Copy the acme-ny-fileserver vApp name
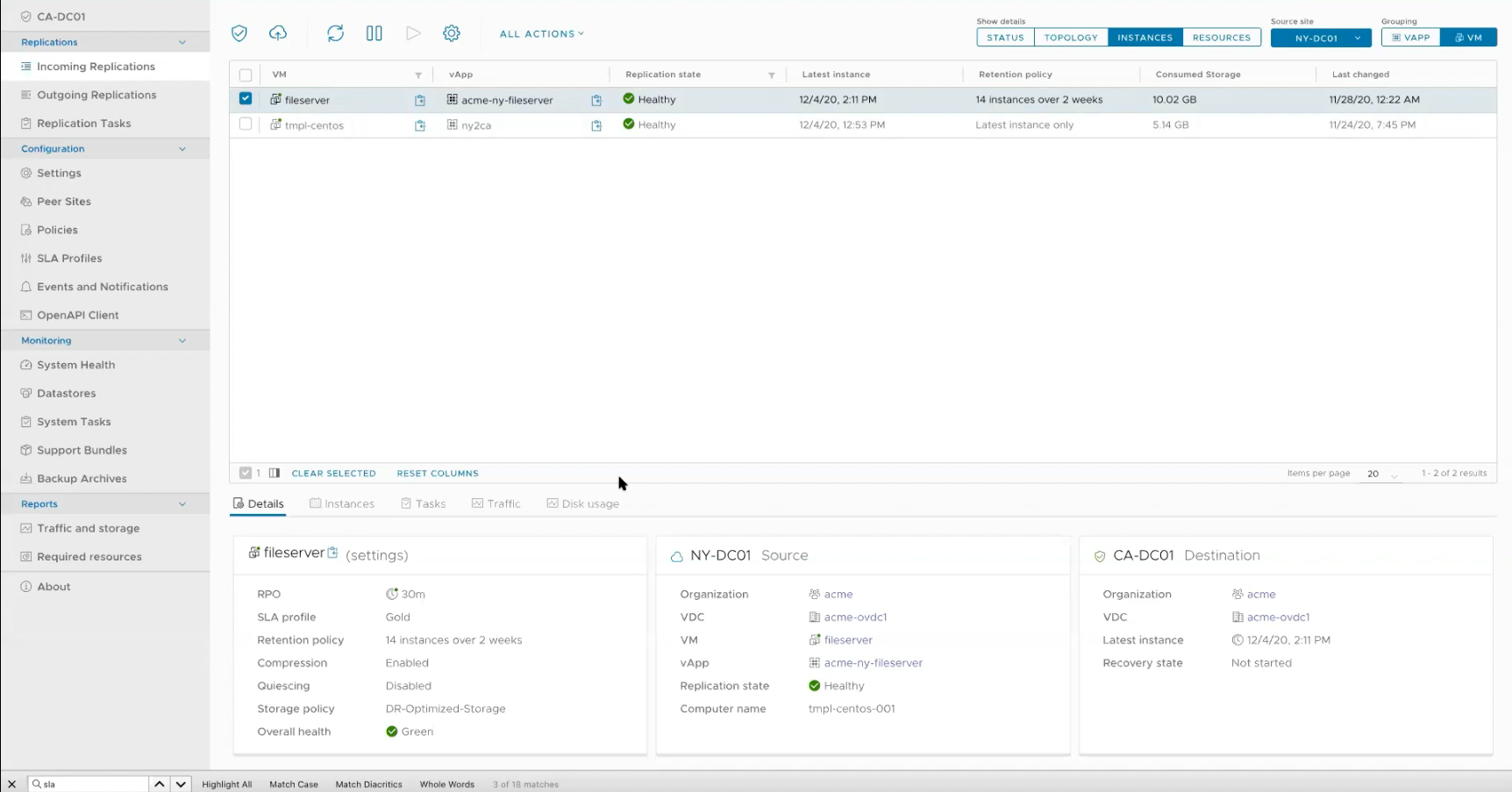1512x792 pixels. click(x=596, y=100)
